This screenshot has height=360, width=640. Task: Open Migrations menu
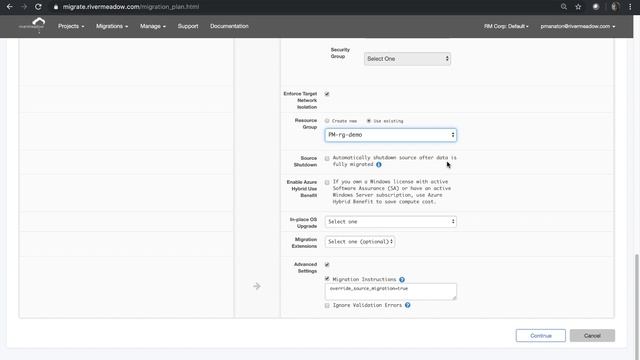click(112, 26)
